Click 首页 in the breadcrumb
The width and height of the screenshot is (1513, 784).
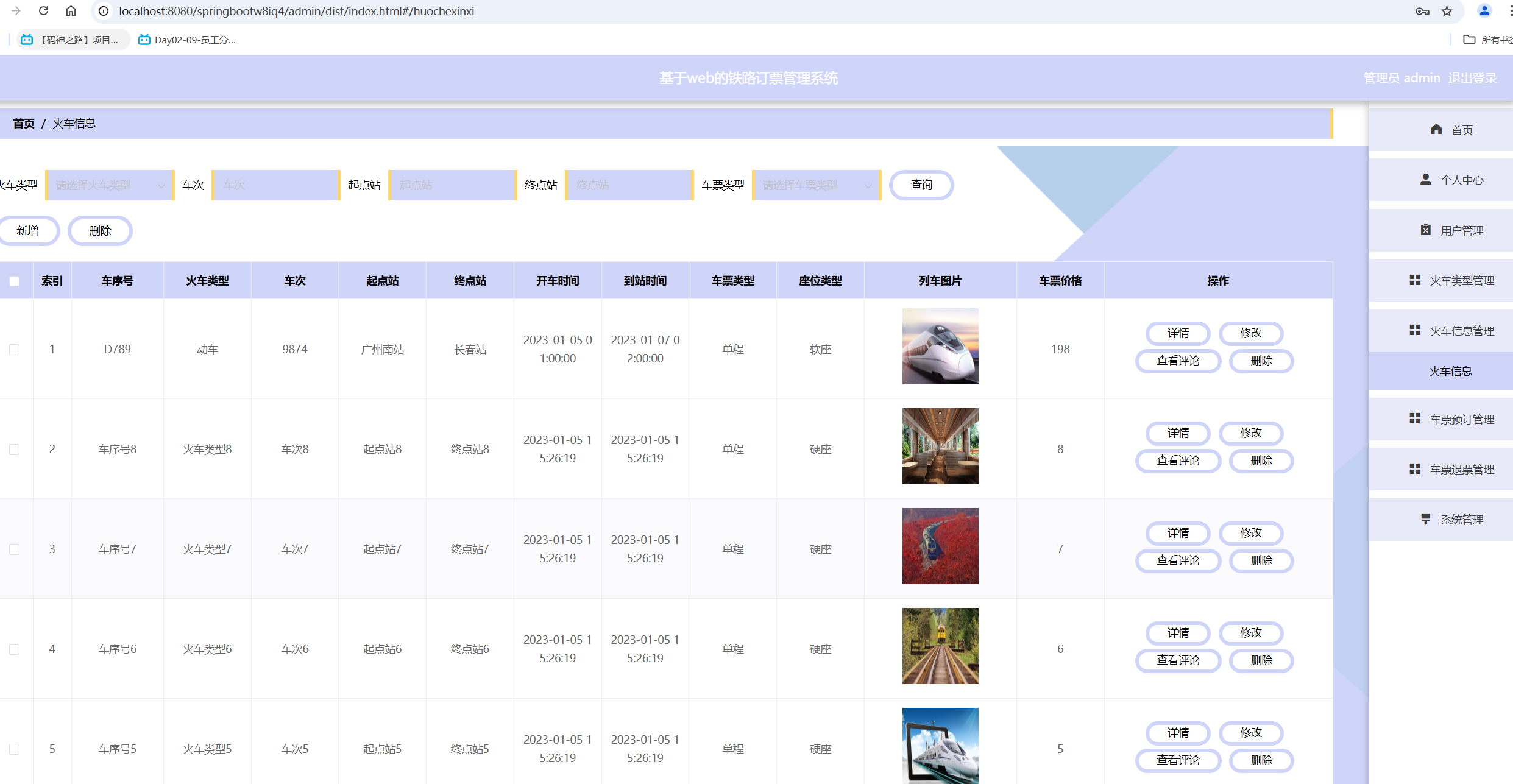[24, 124]
